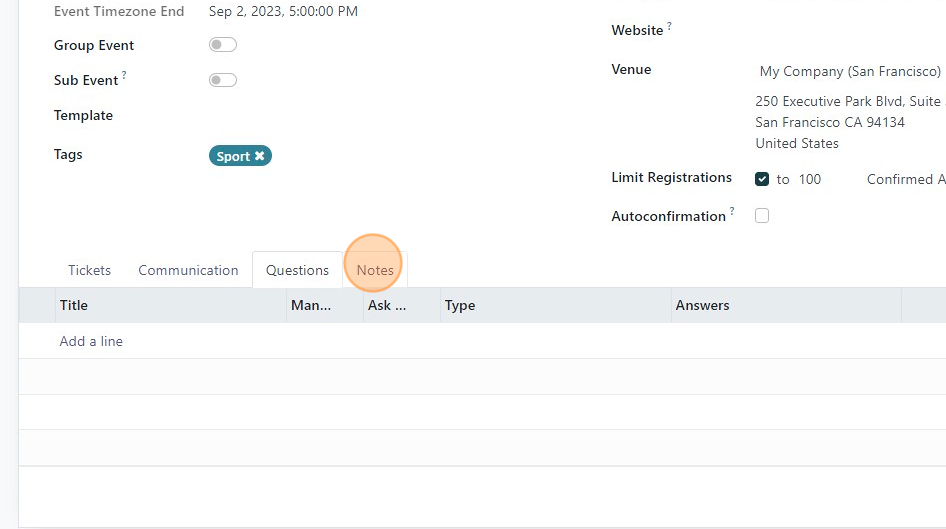Image resolution: width=946 pixels, height=529 pixels.
Task: Open the Venue My Company (San Francisco) field
Action: [850, 71]
